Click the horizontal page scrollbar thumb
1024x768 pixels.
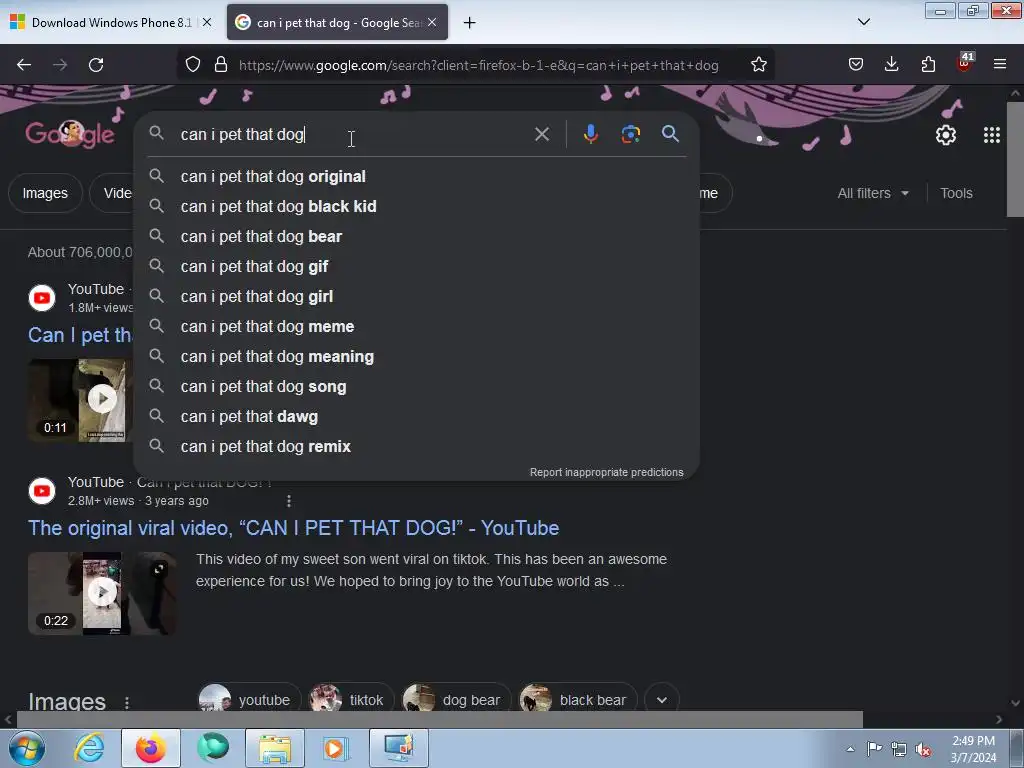pyautogui.click(x=440, y=720)
